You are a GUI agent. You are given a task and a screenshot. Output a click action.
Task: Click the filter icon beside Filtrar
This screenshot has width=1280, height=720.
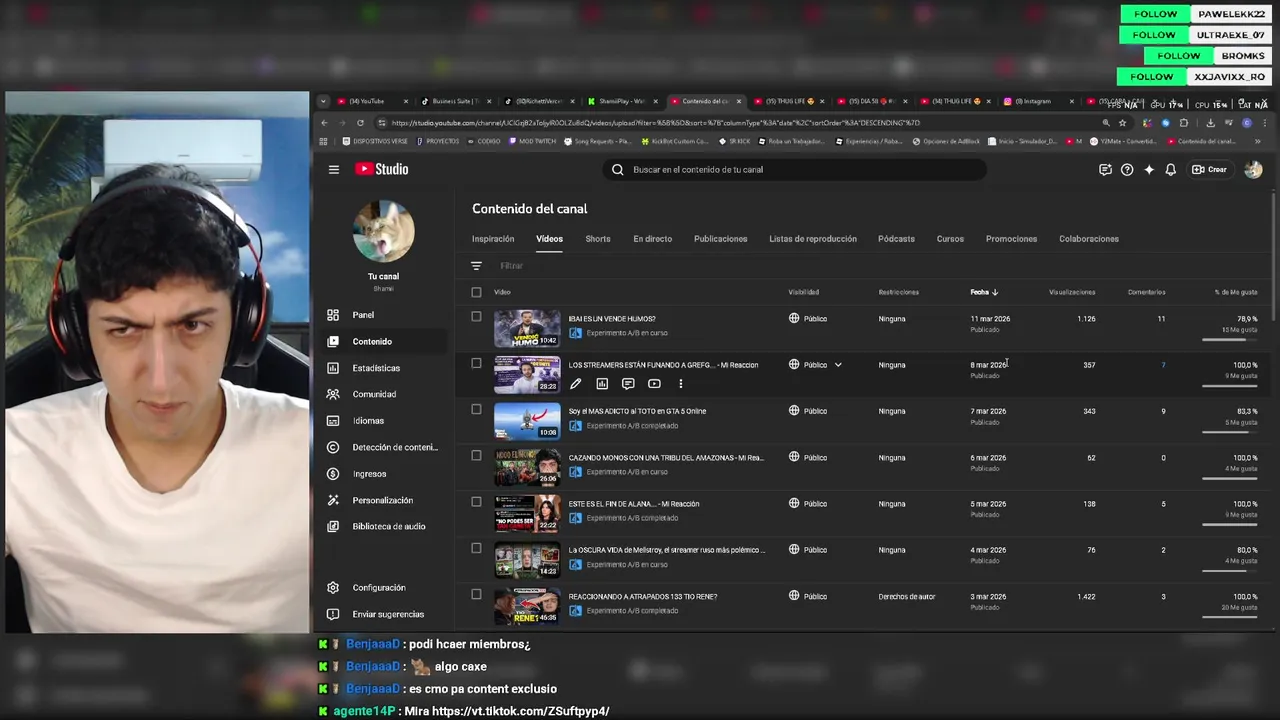[476, 266]
